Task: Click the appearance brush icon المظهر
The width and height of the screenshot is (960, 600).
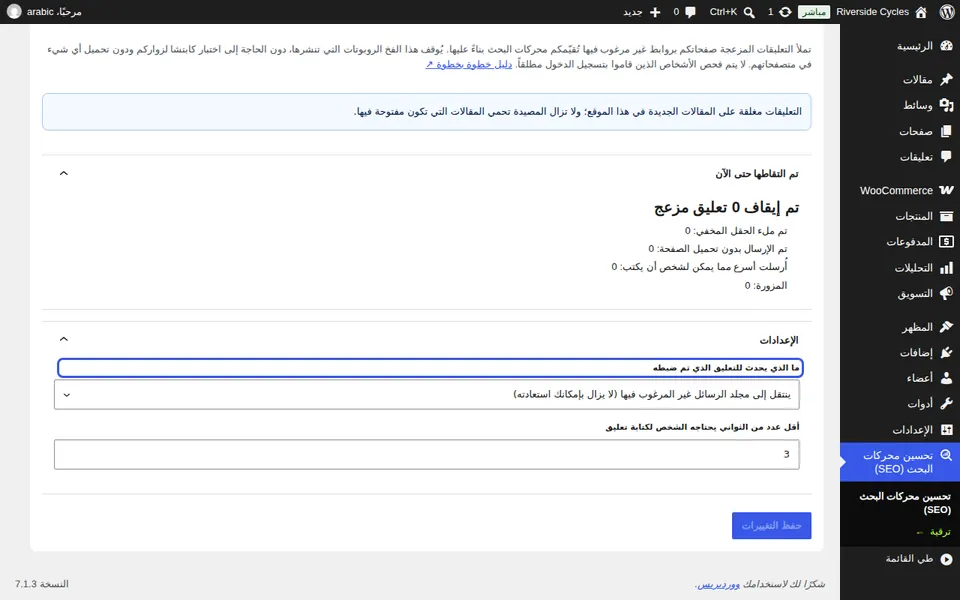Action: tap(947, 327)
